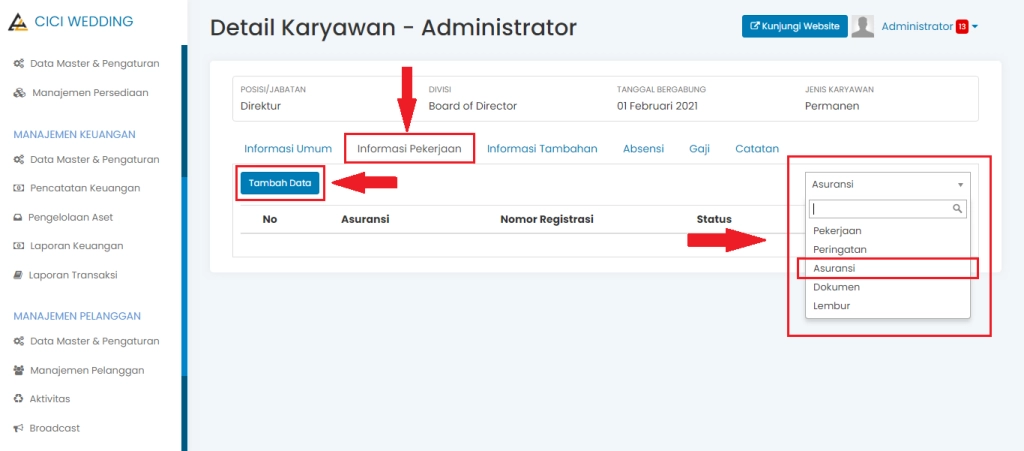Click the Broadcast megaphone icon

(18, 428)
